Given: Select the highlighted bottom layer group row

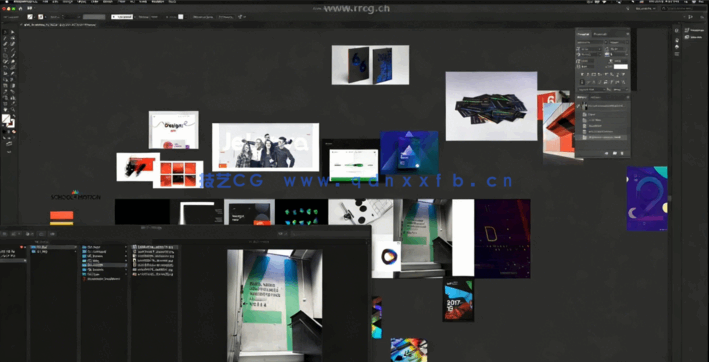Looking at the screenshot, I should 602,137.
